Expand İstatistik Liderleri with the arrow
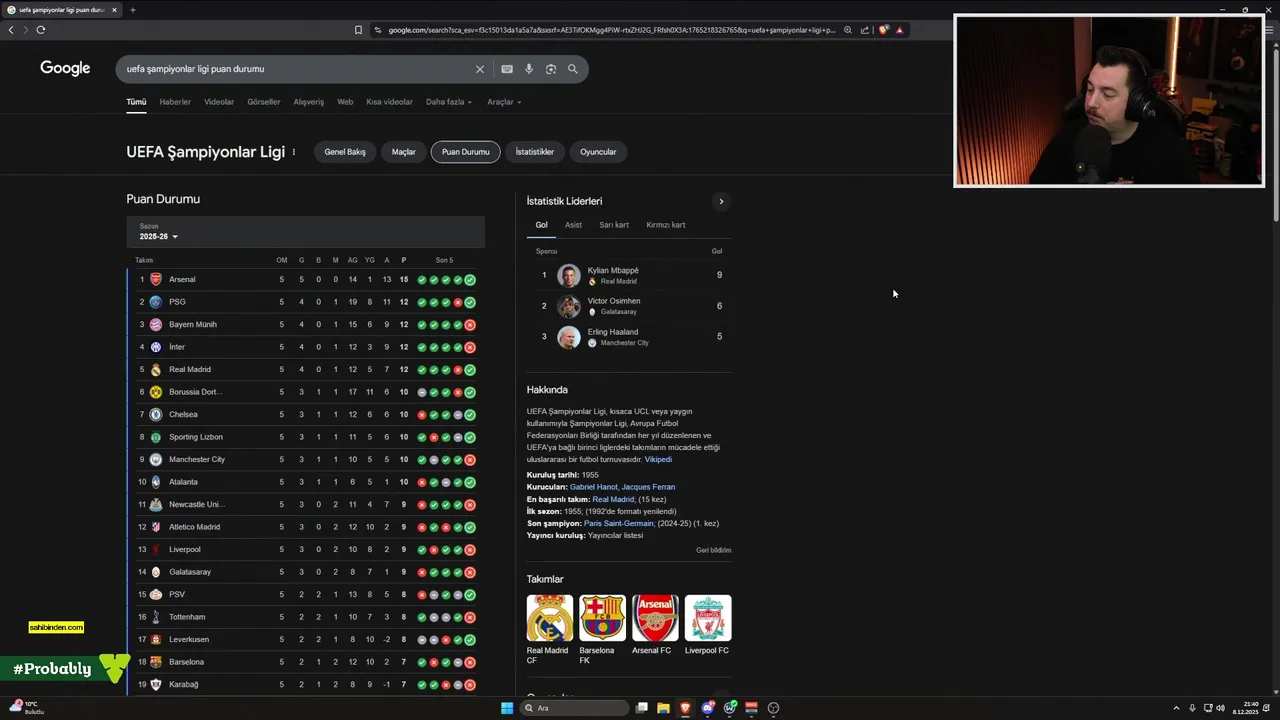 click(721, 201)
